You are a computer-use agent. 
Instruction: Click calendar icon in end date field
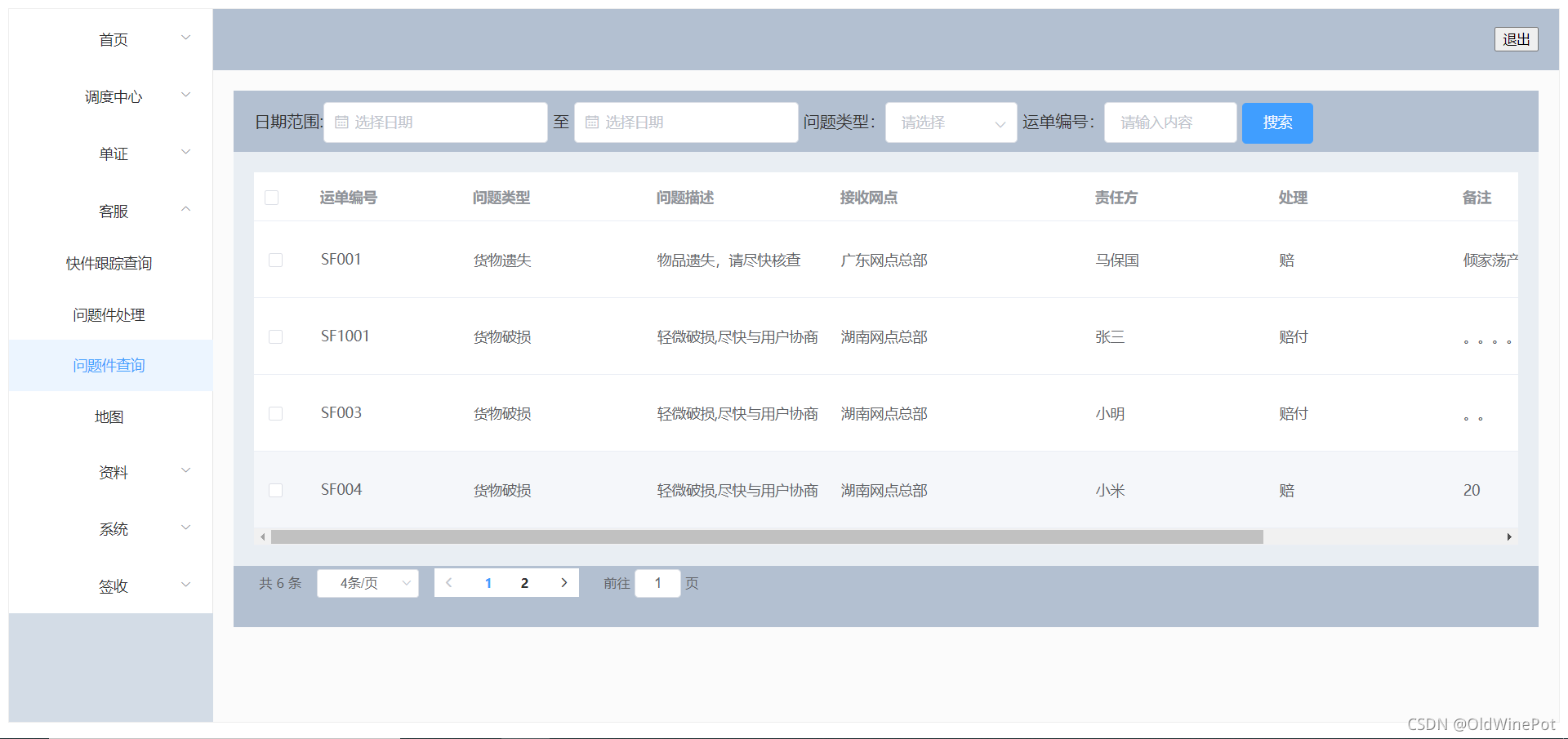click(x=592, y=122)
